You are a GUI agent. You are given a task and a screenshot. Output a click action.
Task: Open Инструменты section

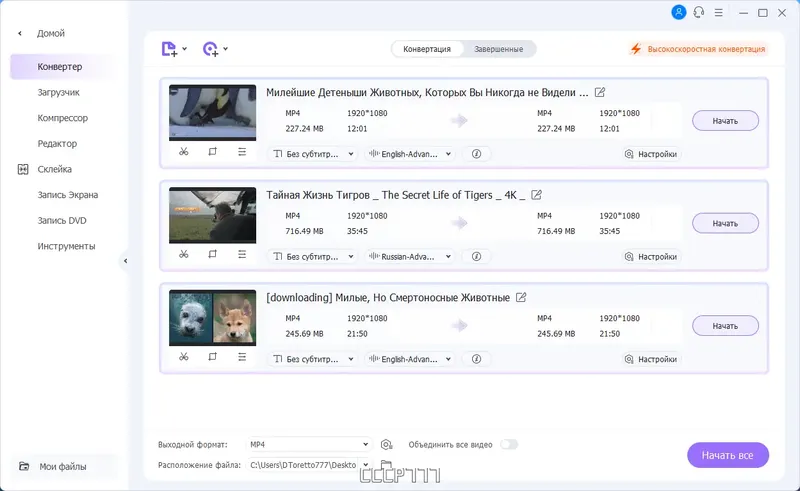click(66, 246)
